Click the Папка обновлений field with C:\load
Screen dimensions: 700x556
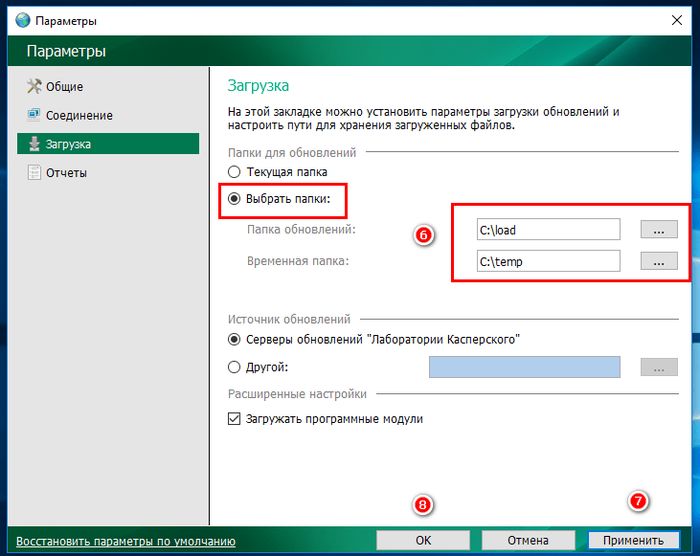click(x=548, y=230)
